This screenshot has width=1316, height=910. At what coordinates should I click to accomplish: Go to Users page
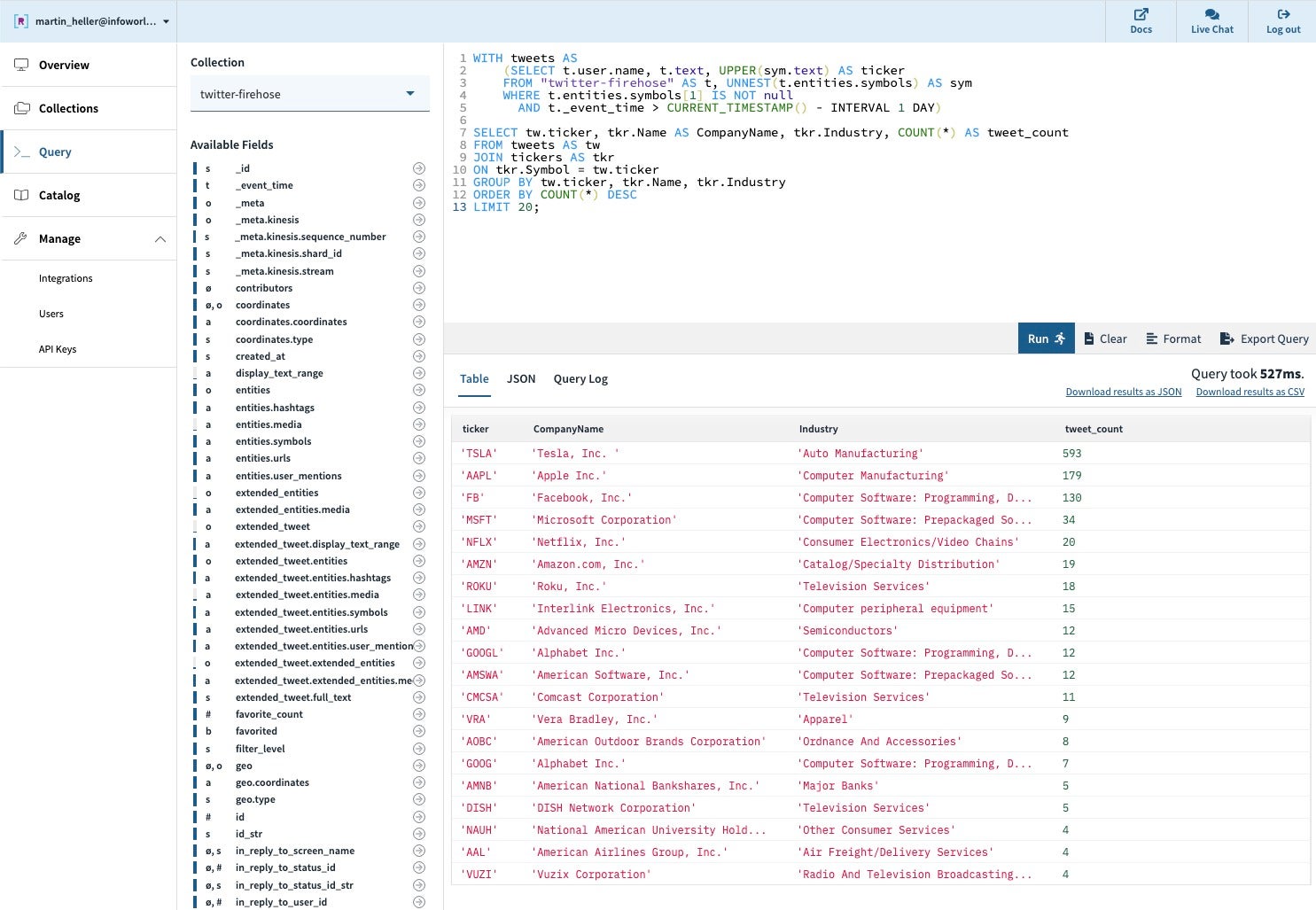point(51,314)
